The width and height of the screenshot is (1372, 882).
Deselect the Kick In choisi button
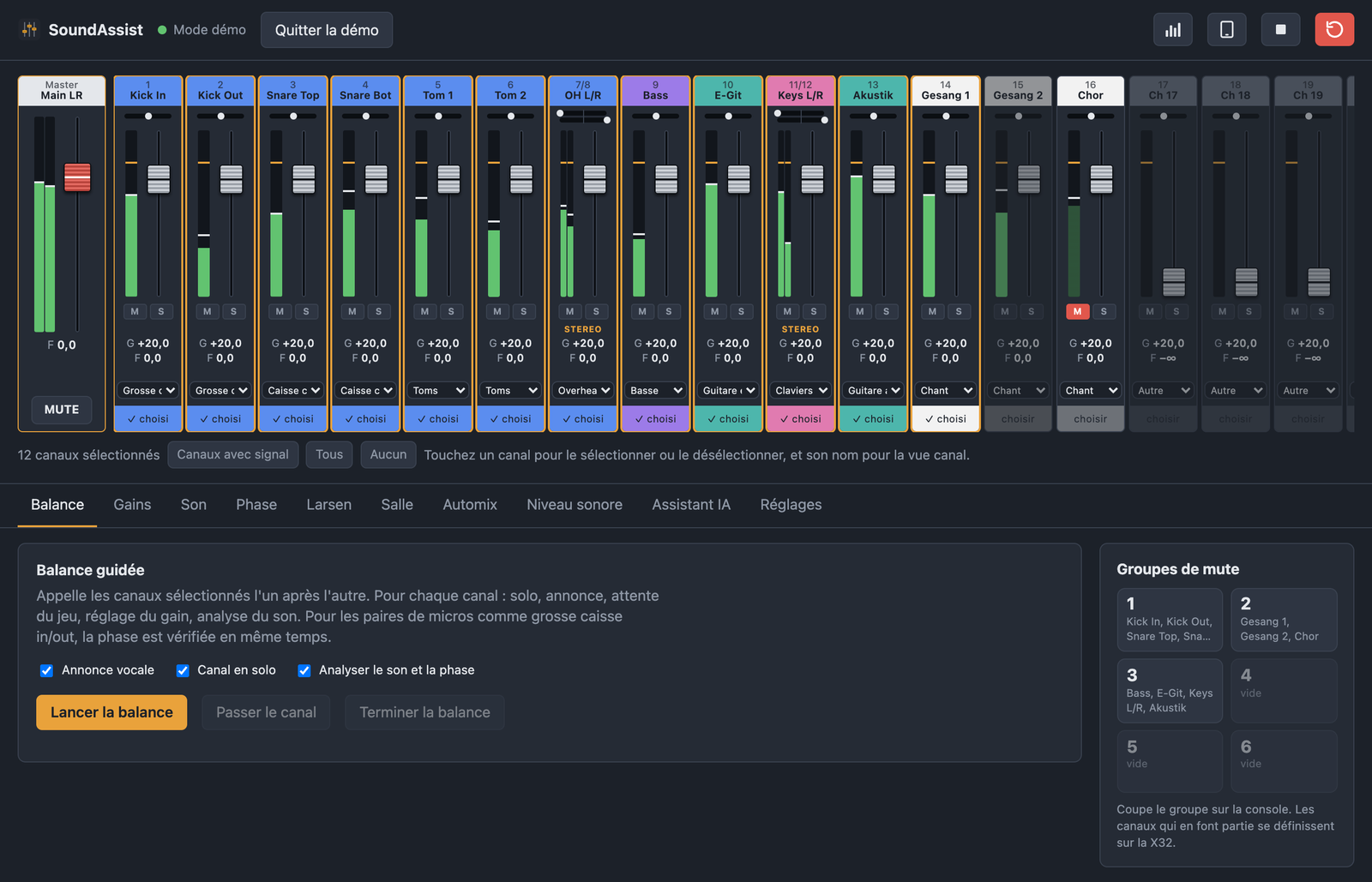point(148,418)
